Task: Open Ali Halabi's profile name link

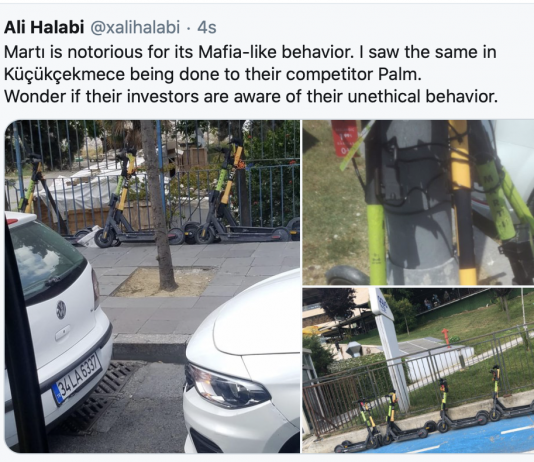Action: click(x=44, y=27)
